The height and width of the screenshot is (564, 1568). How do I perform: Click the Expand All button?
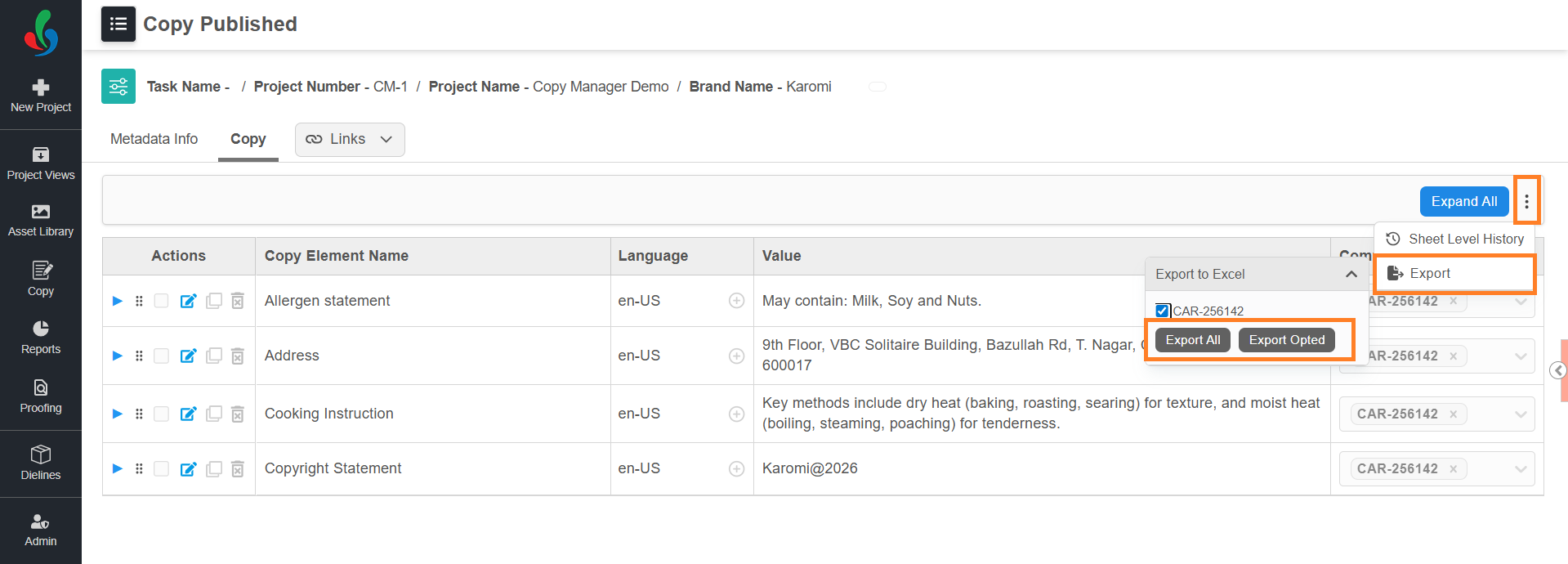[1463, 201]
